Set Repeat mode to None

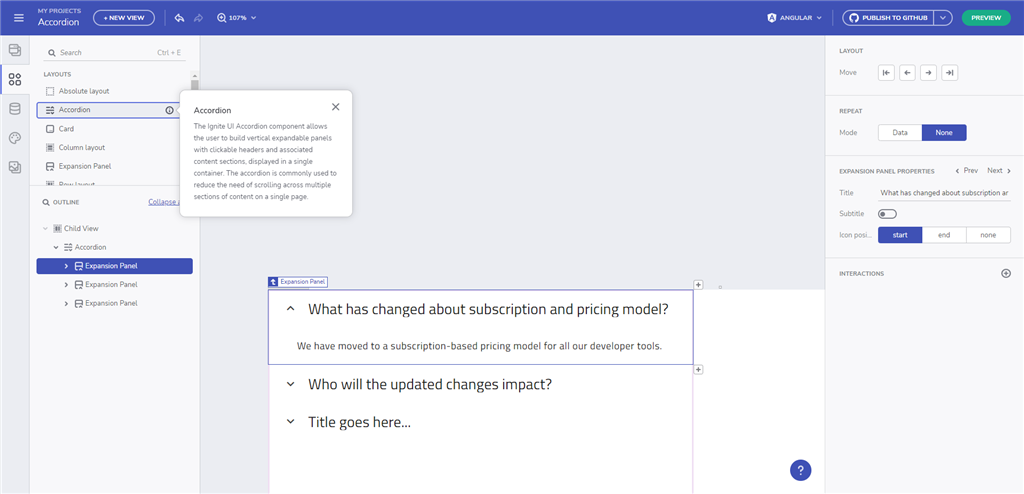point(944,133)
